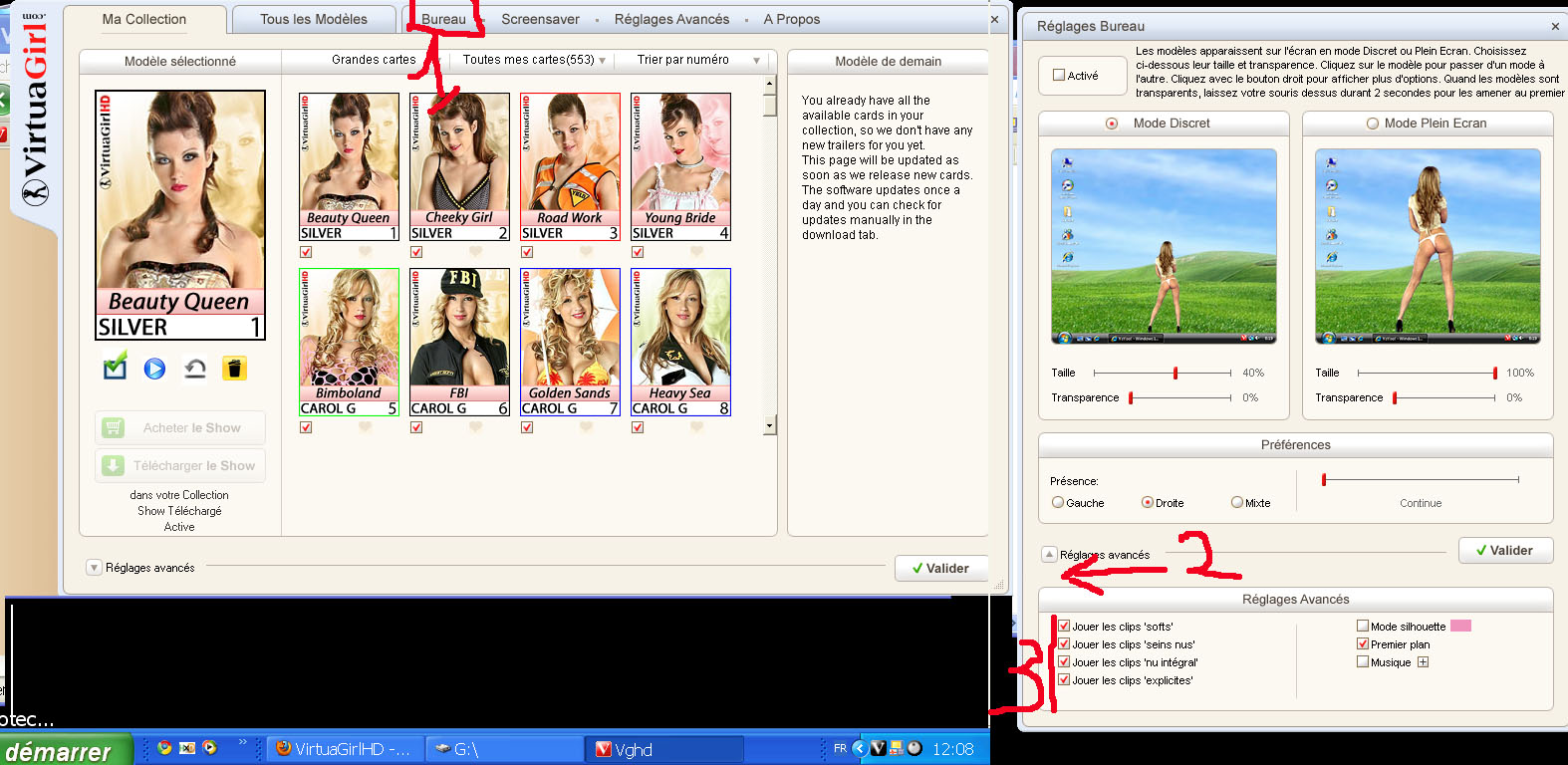
Task: Click the pink silhouette color swatch
Action: click(x=1460, y=627)
